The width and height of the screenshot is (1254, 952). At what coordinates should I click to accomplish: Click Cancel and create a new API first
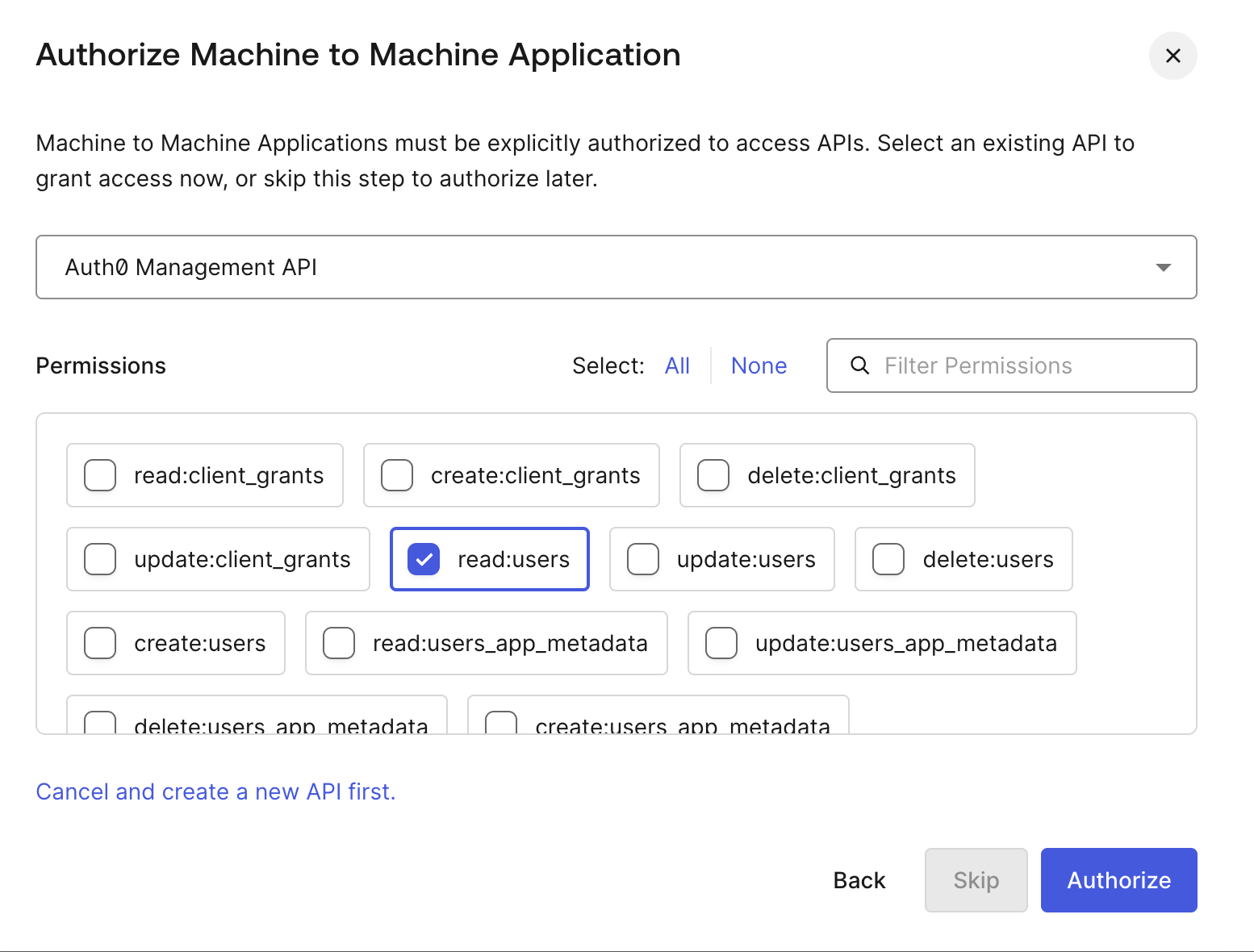point(216,791)
